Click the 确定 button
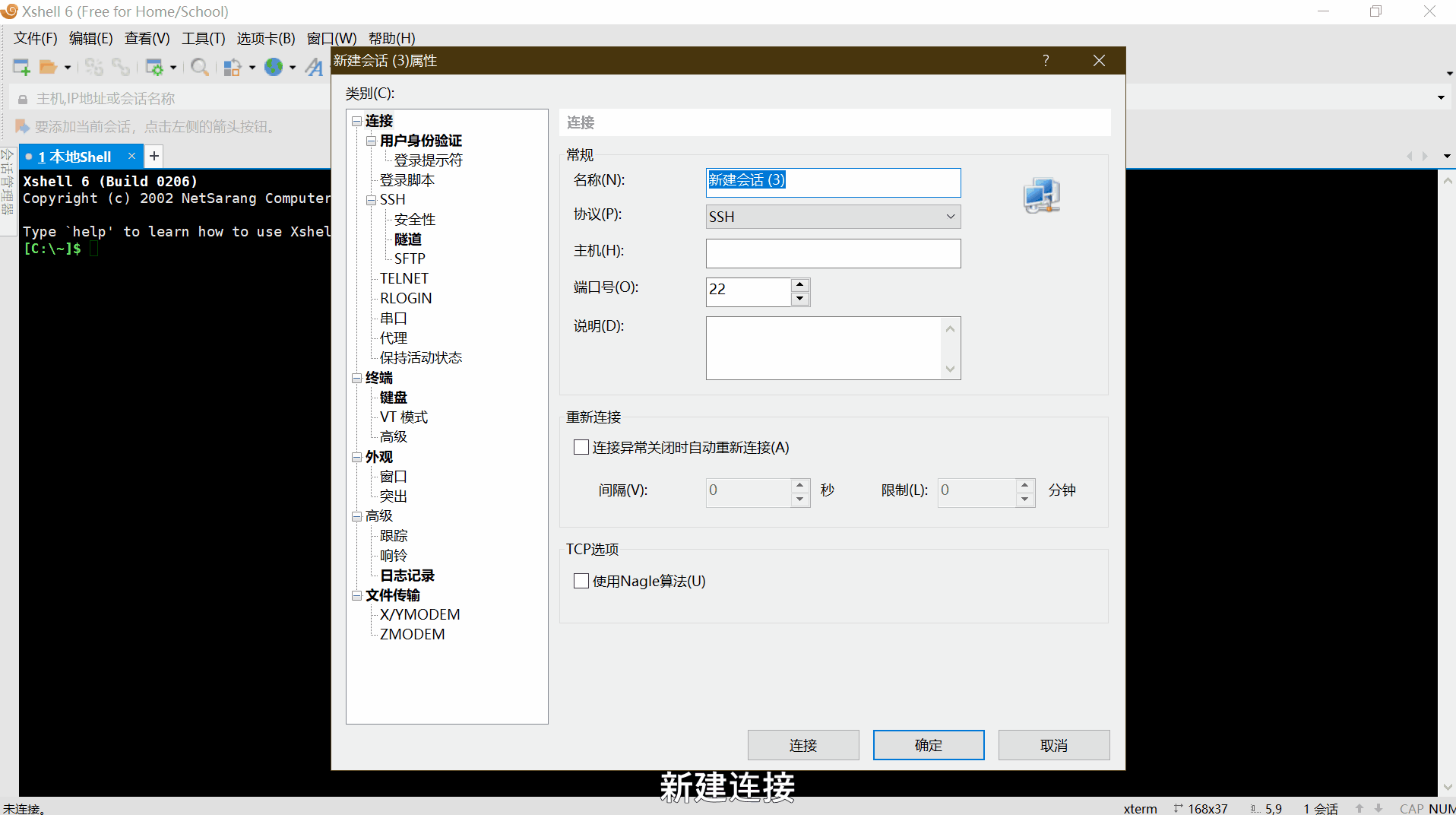 [x=929, y=745]
